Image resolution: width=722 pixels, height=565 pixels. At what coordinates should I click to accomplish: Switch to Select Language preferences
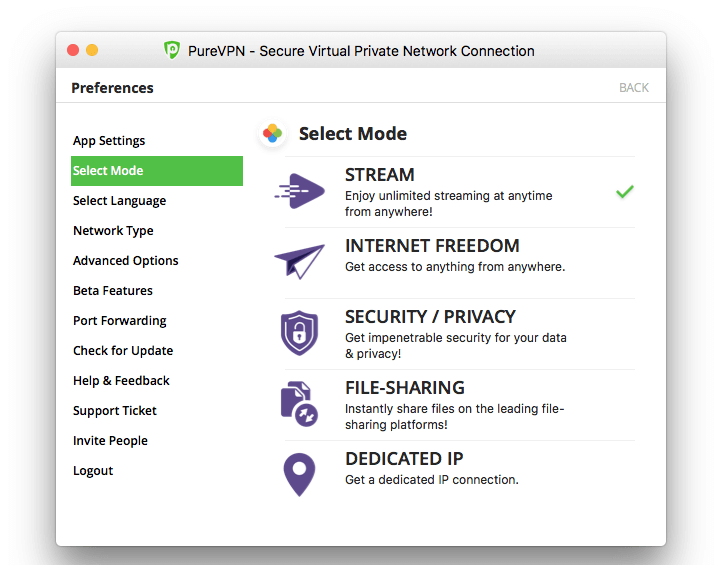coord(119,201)
